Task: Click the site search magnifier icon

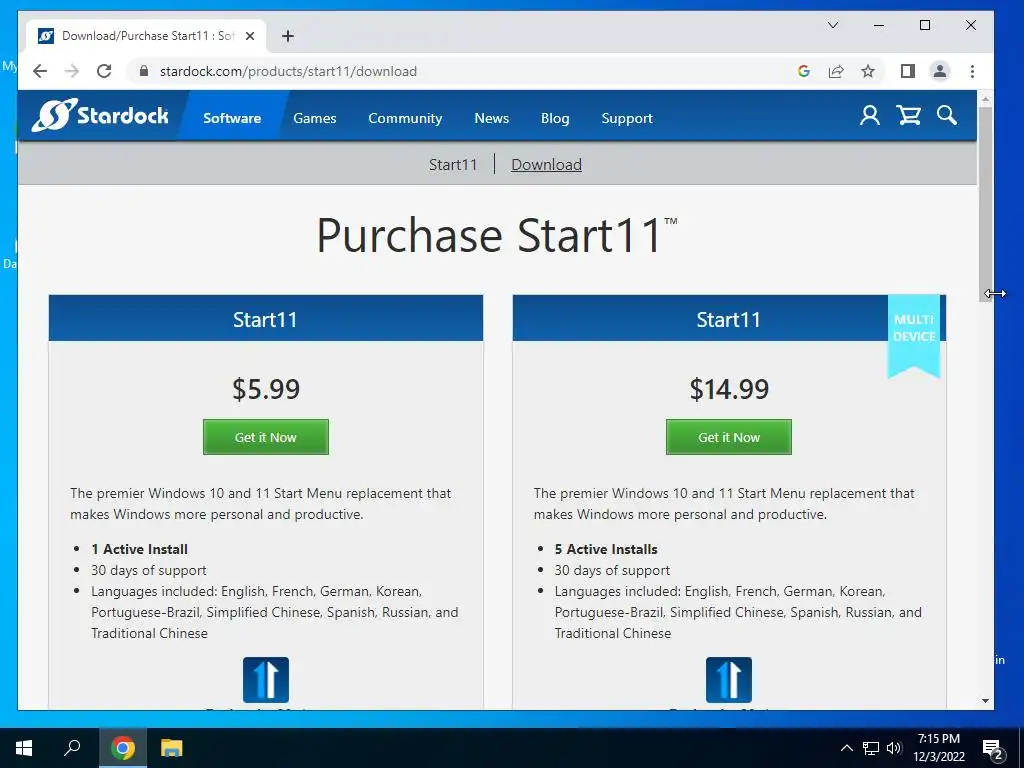Action: pyautogui.click(x=946, y=116)
